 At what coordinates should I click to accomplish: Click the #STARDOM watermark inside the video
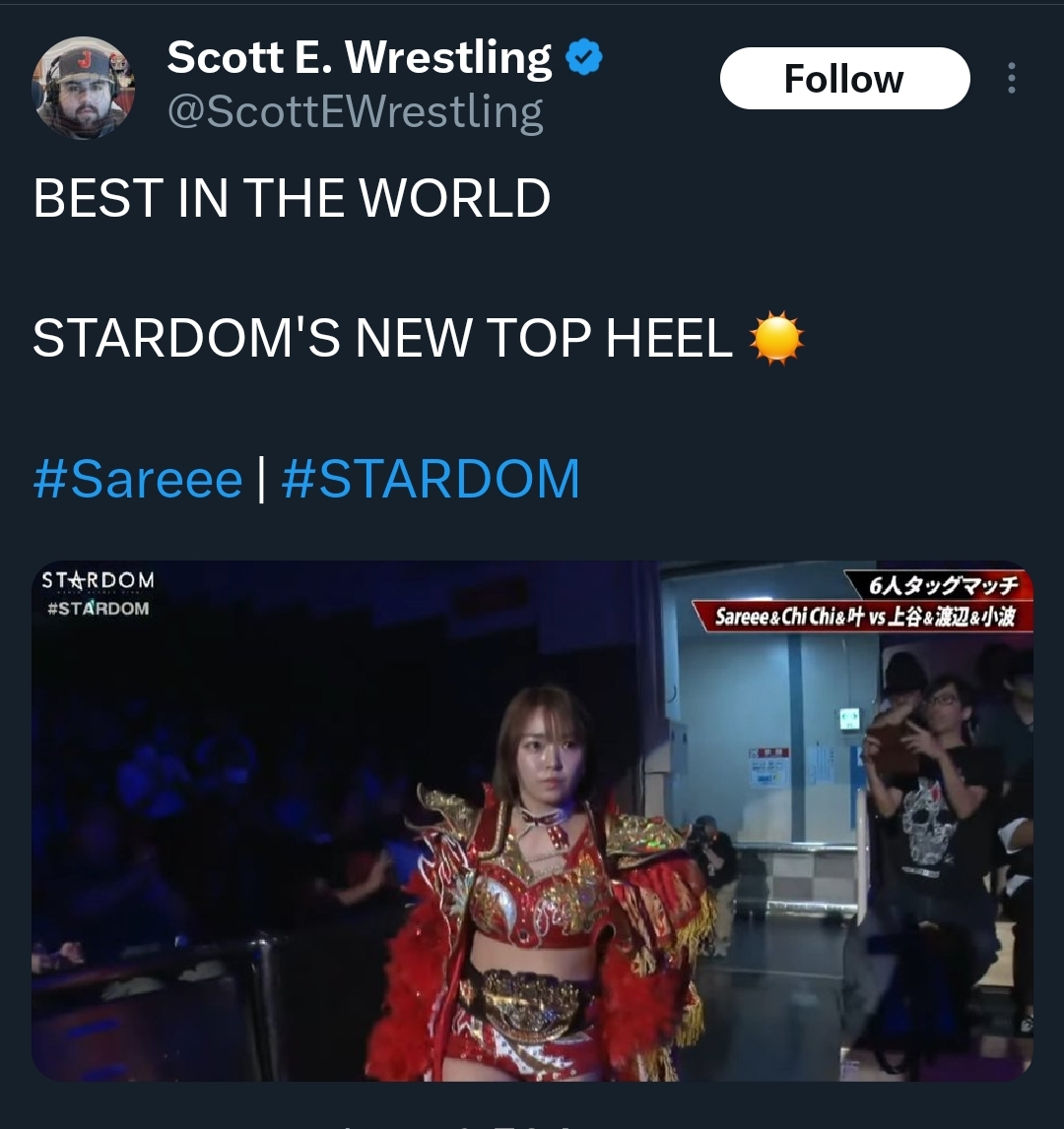[x=98, y=609]
